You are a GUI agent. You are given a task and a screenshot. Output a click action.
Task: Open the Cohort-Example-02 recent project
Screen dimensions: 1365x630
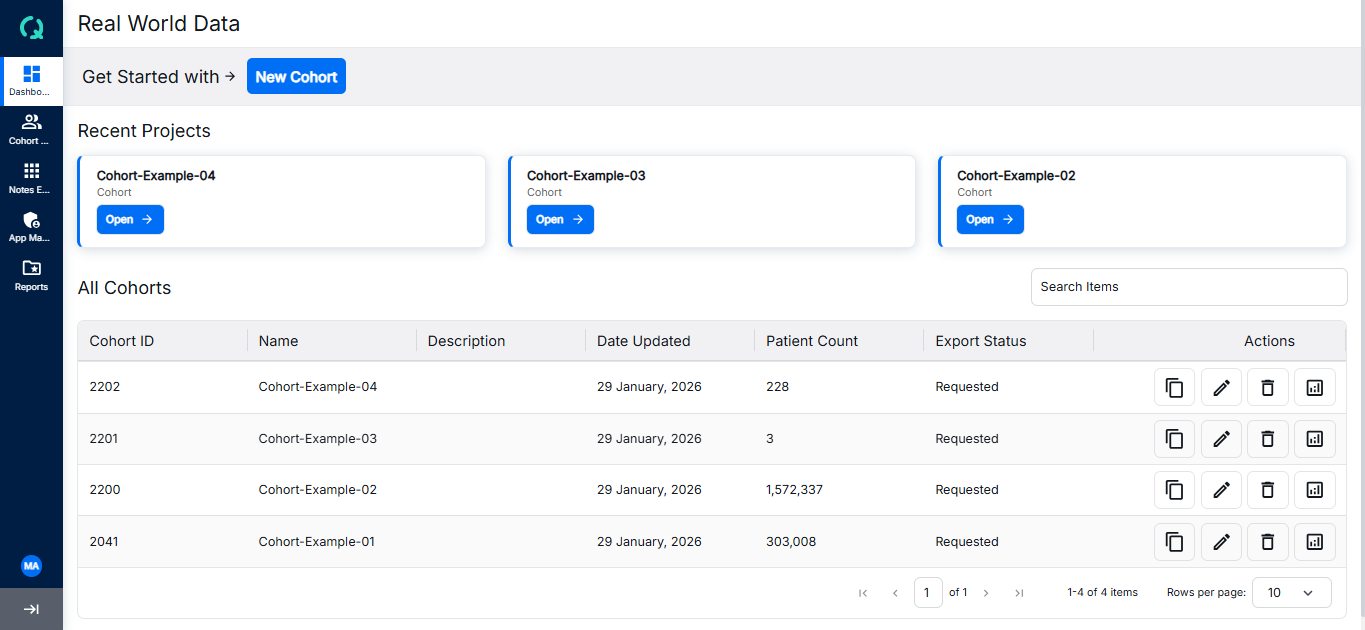(x=990, y=219)
